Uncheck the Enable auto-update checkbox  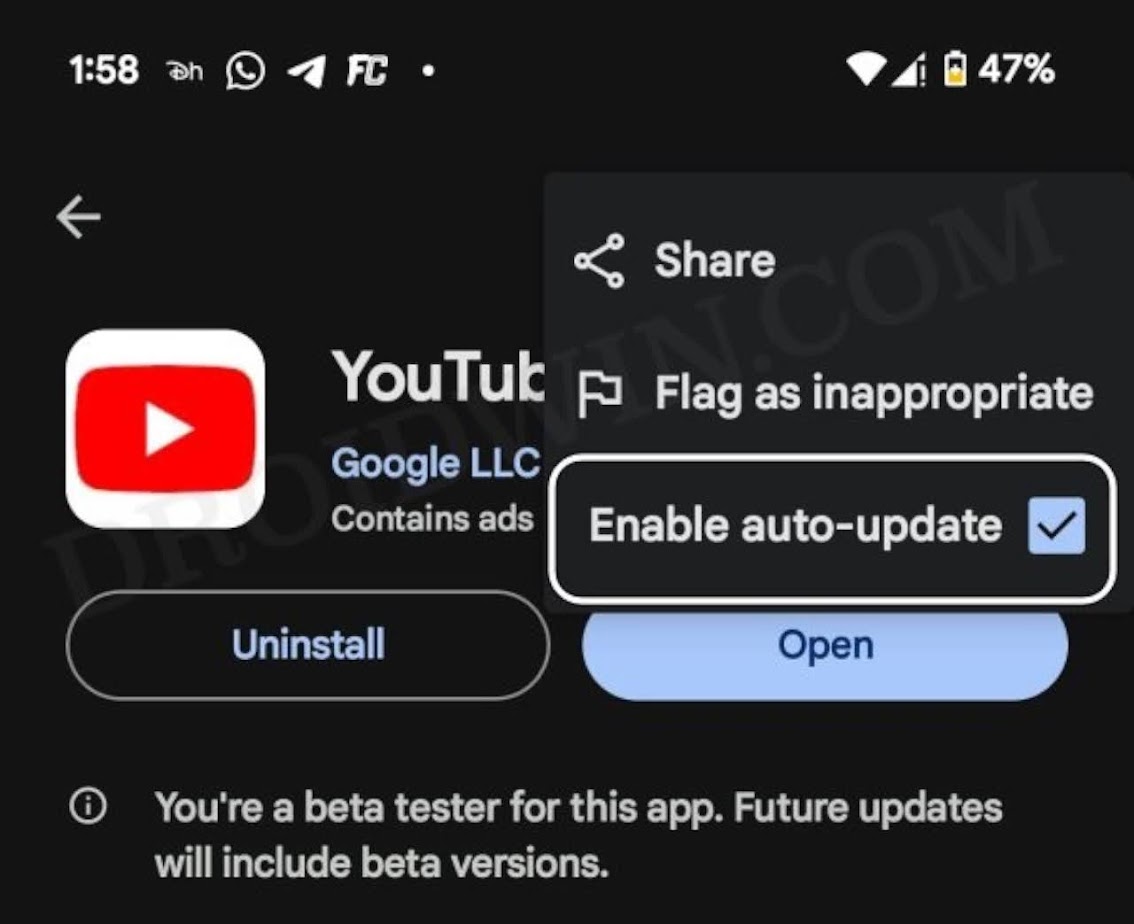coord(1057,526)
